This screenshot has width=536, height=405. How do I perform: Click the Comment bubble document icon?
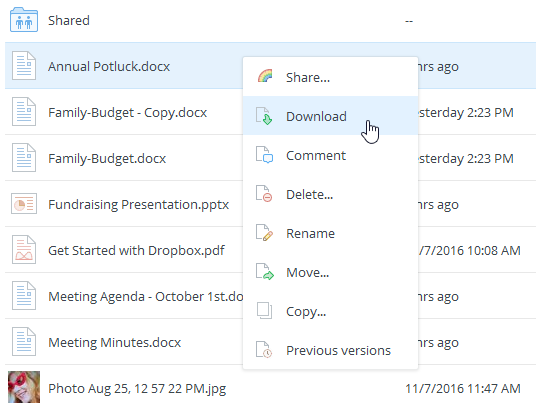pyautogui.click(x=264, y=155)
